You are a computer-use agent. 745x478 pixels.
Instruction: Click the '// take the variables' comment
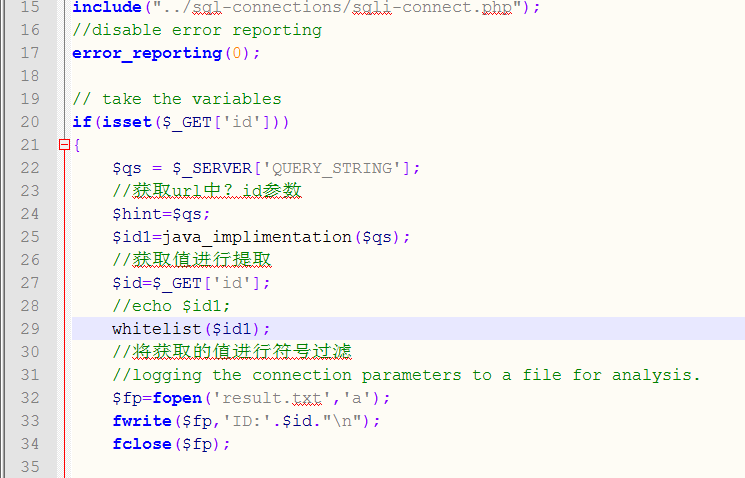[176, 99]
